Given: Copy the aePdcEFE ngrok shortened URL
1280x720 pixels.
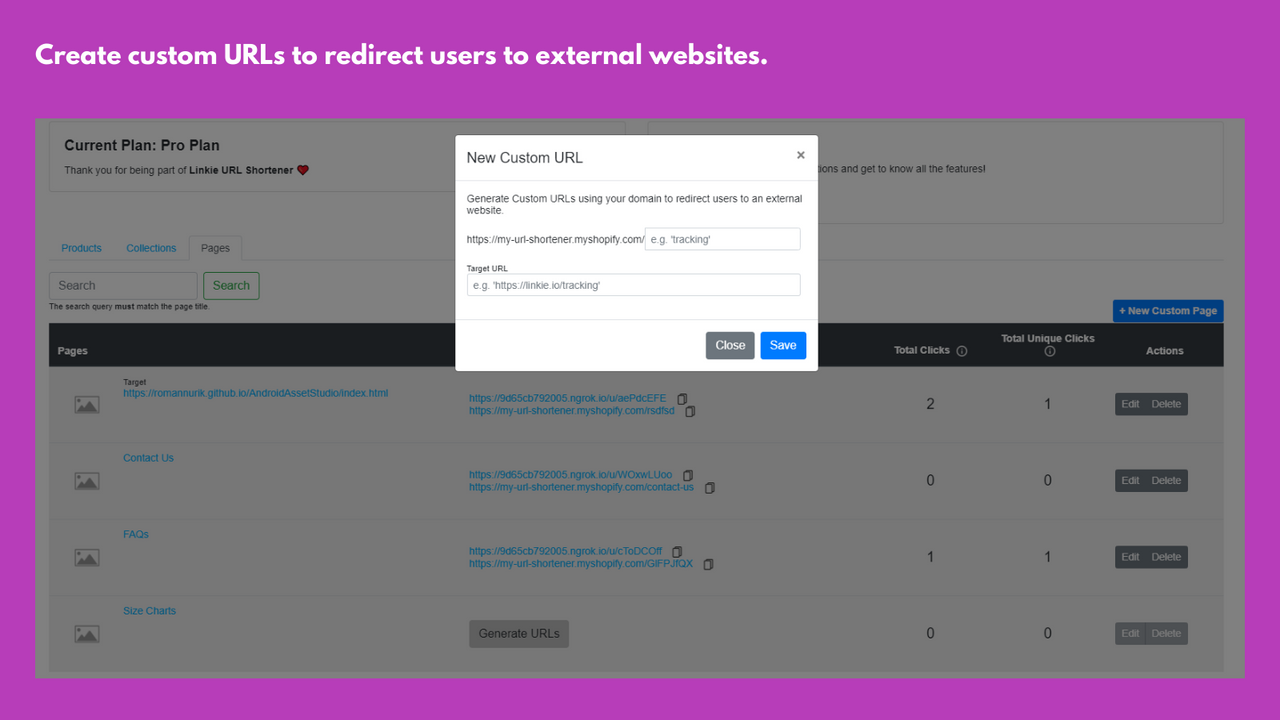Looking at the screenshot, I should click(682, 400).
